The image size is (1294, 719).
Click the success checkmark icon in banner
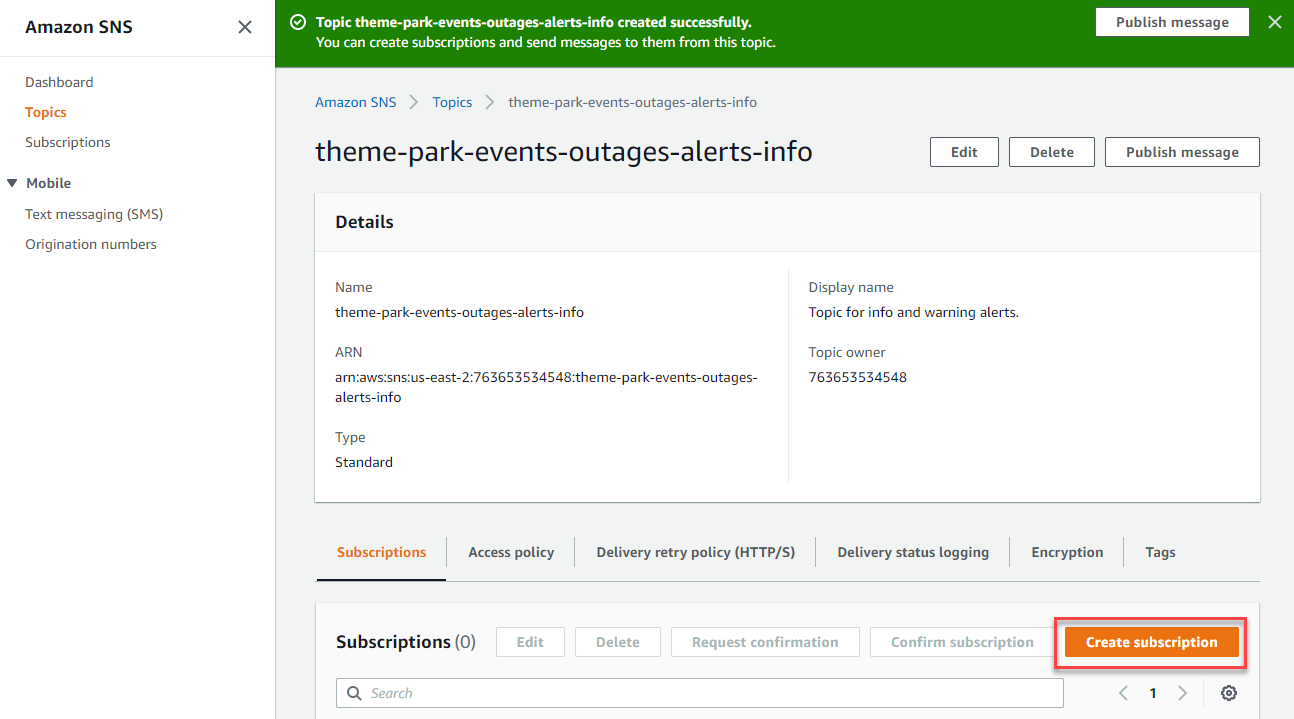tap(297, 22)
